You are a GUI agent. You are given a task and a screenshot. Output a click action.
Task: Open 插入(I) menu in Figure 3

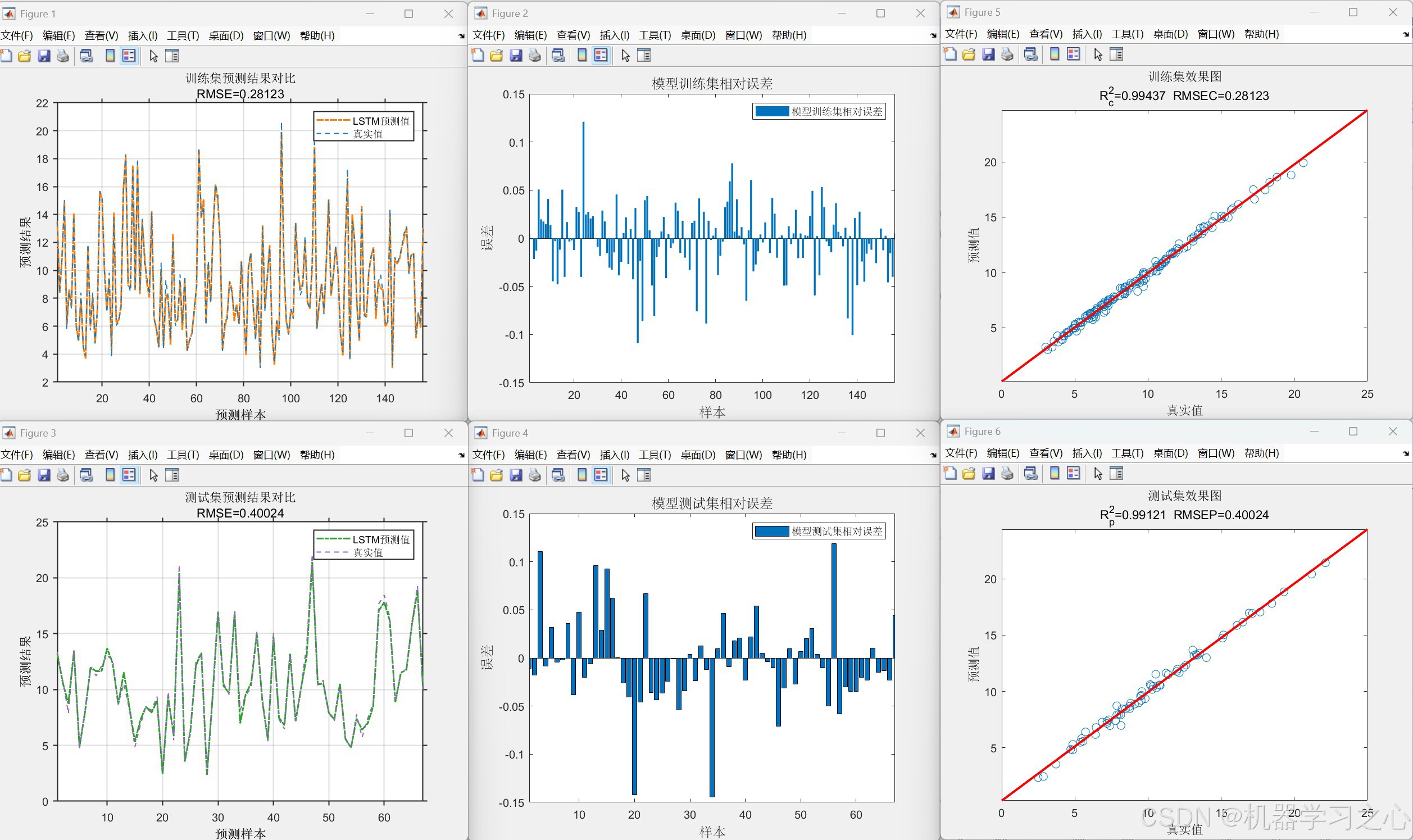tap(143, 455)
